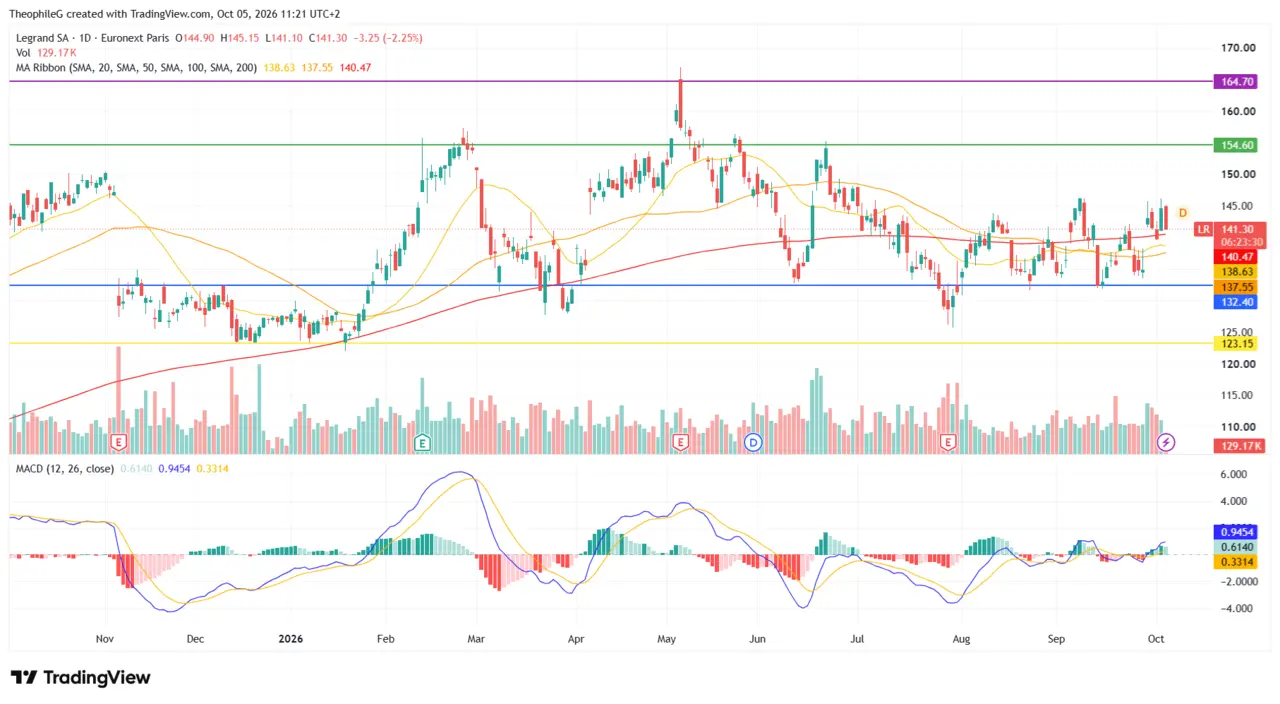
Task: Click the 129.17K volume axis label
Action: click(1239, 446)
